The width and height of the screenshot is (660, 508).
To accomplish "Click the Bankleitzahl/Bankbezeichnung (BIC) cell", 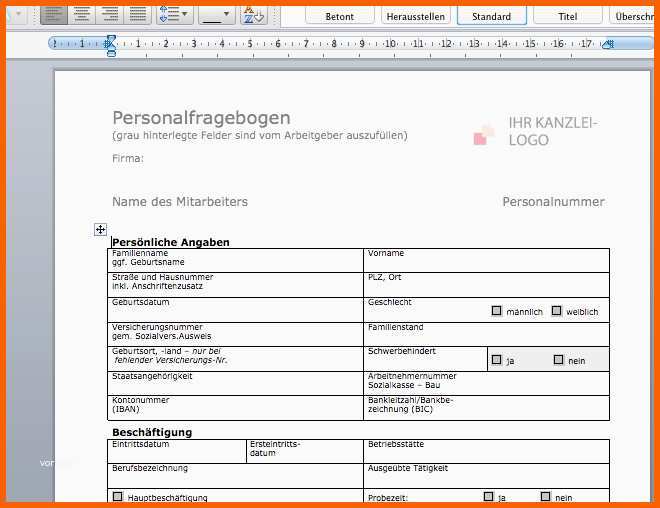I will coord(486,408).
